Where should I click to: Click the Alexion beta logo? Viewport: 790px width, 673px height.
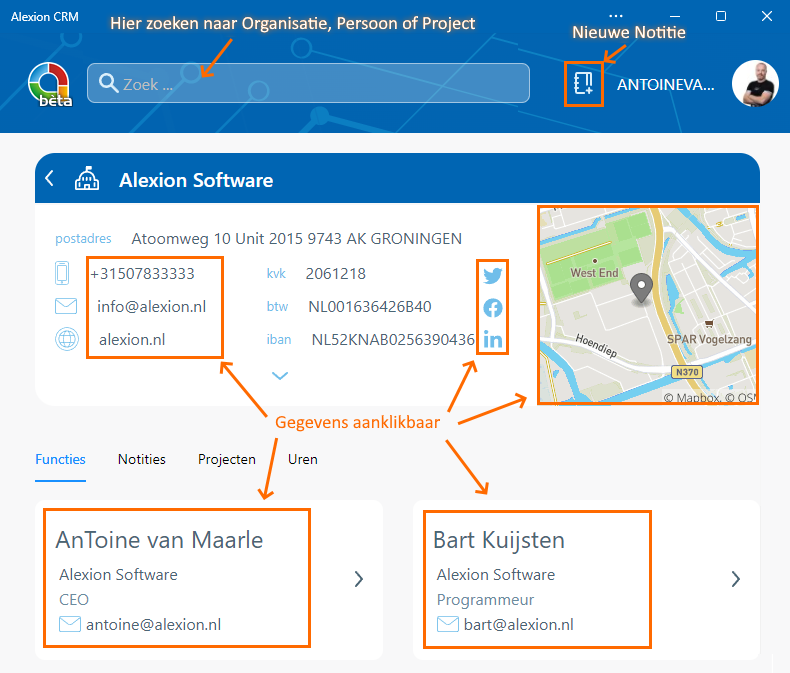[49, 84]
